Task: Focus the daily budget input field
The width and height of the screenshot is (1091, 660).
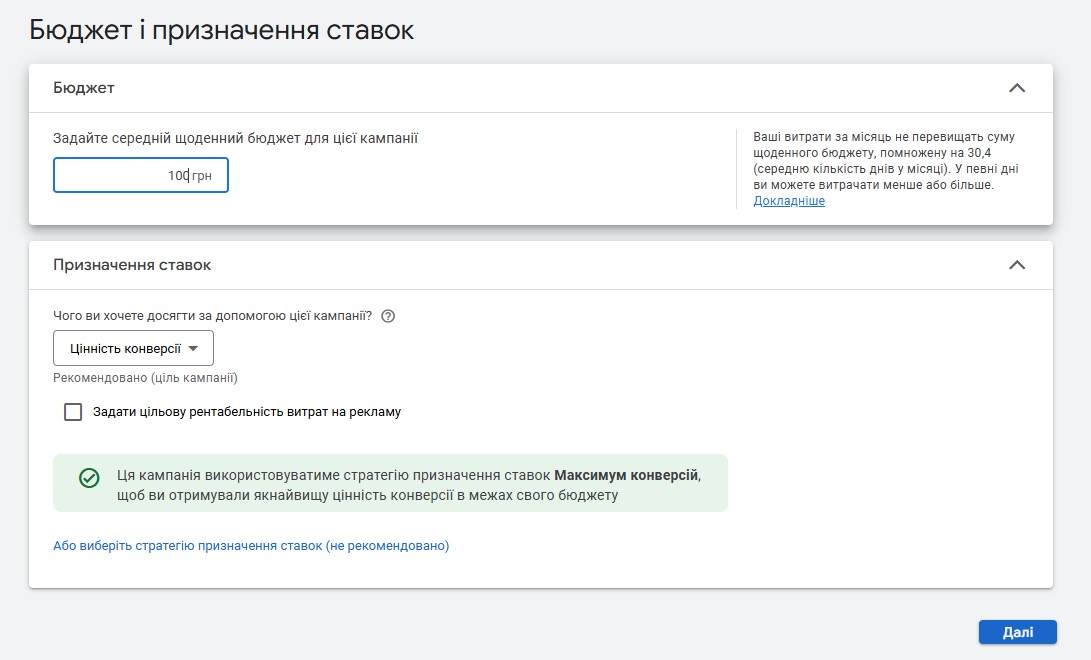Action: 120,175
